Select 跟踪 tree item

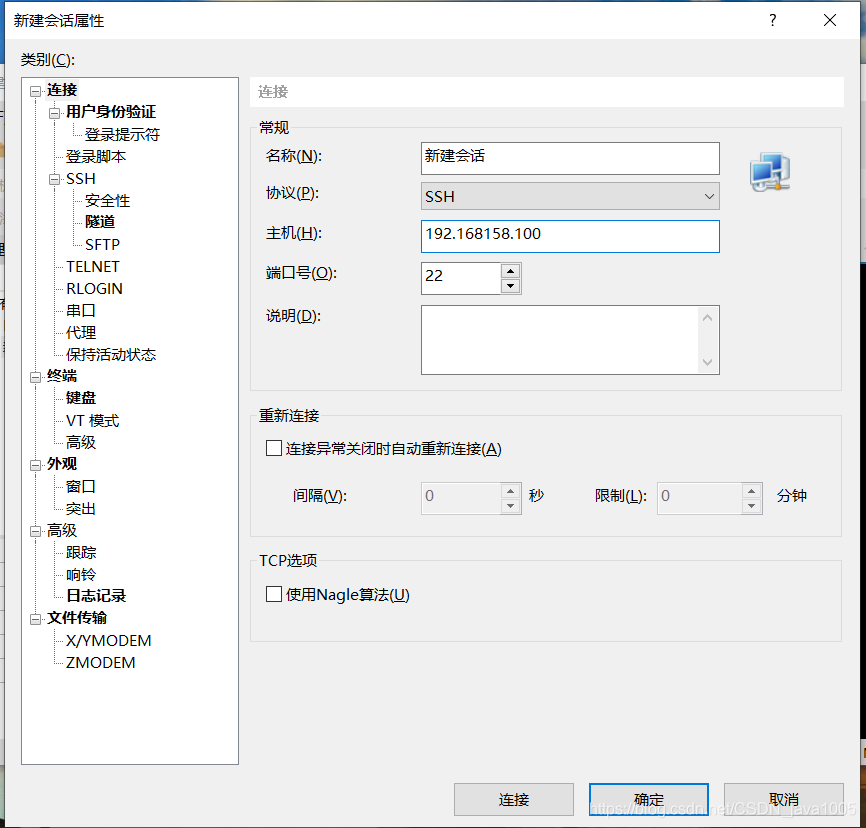[x=81, y=552]
